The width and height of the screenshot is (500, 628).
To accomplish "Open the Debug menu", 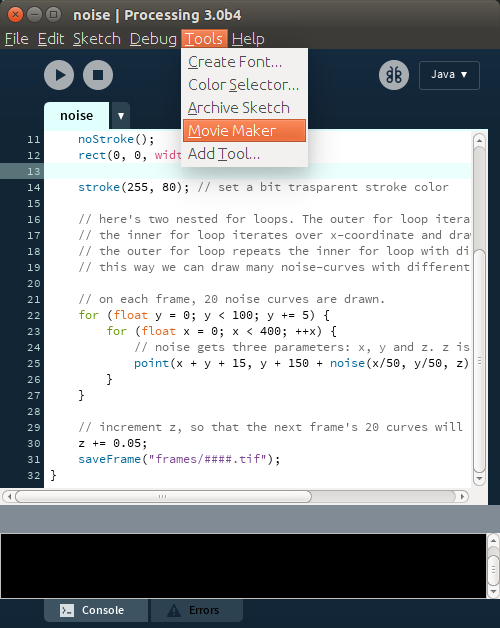I will pyautogui.click(x=153, y=39).
